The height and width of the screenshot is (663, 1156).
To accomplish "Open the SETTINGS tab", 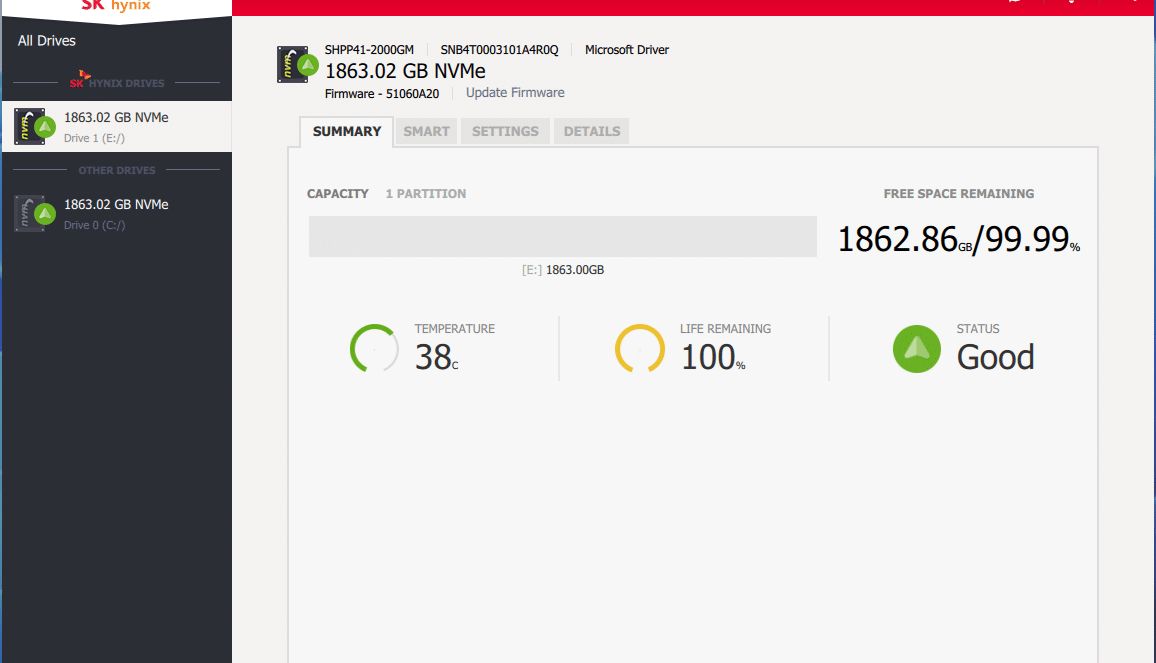I will point(505,132).
